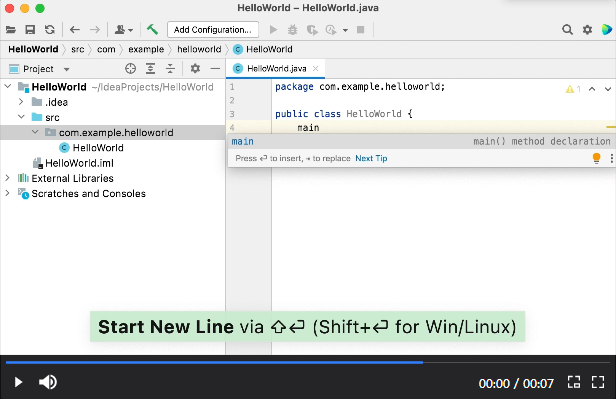Open Search Everywhere magnifier icon
The width and height of the screenshot is (616, 399).
567,29
